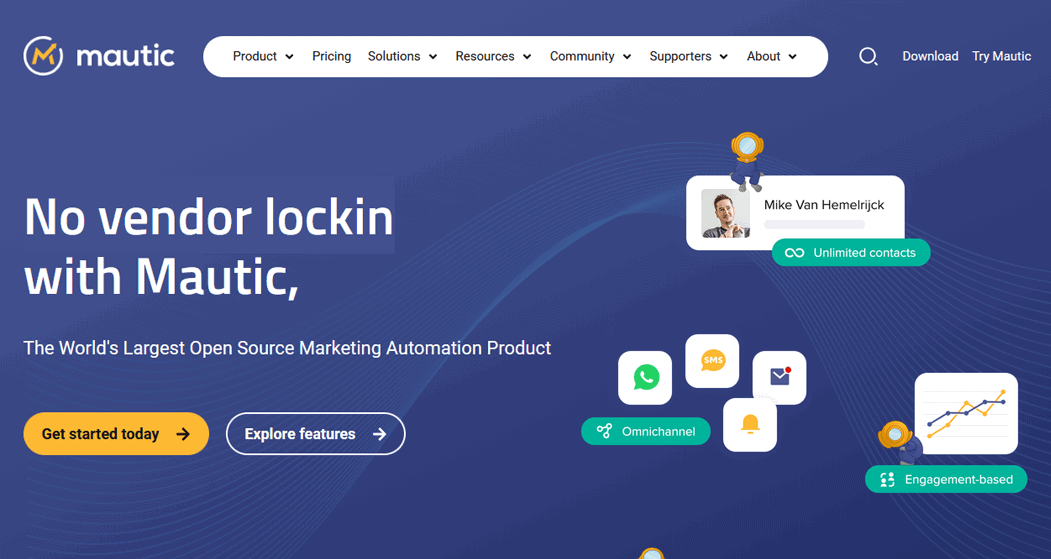This screenshot has height=559, width=1051.
Task: Click the Mautic logo icon
Action: [43, 56]
